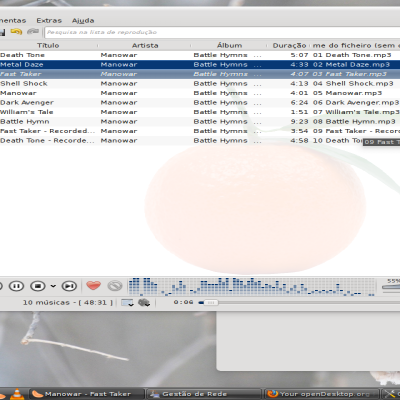Sort the playlist by the Álbum column
This screenshot has width=400, height=400.
(229, 45)
